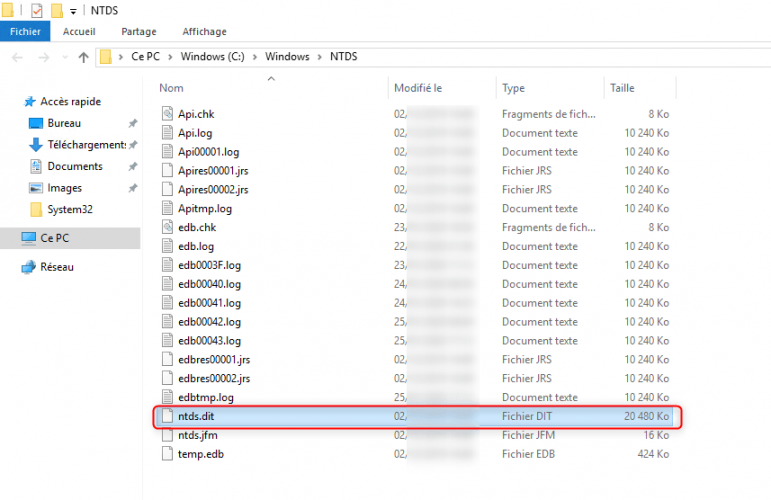The height and width of the screenshot is (500, 771).
Task: Expand the chevron after Windows (C:) in path
Action: coord(255,57)
